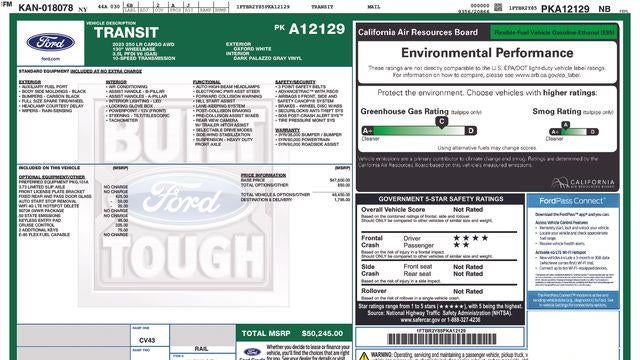Click 'DARK PALAZZO GRAY VINYL' interior text

[268, 58]
